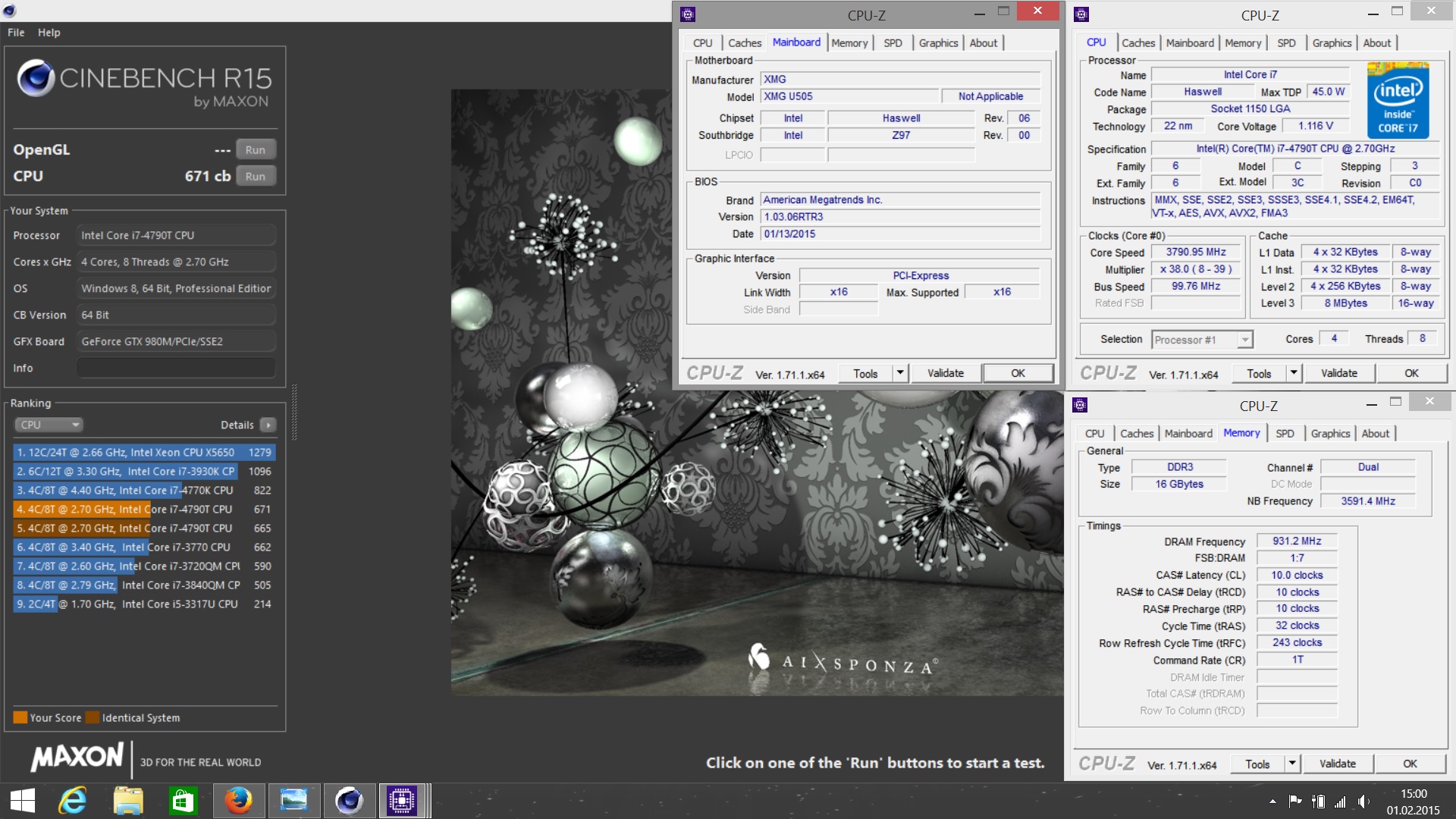The width and height of the screenshot is (1456, 819).
Task: Select ranking row i5-3317U score 214
Action: click(x=144, y=604)
